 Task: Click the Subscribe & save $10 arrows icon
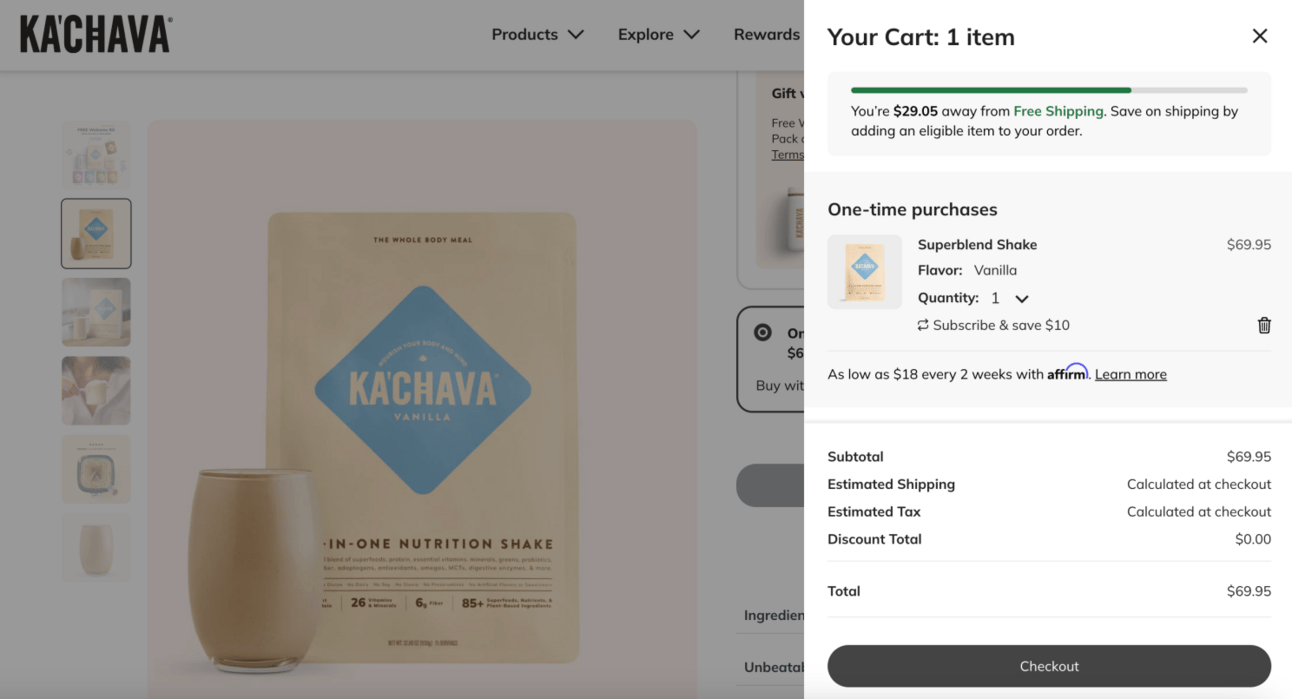923,325
